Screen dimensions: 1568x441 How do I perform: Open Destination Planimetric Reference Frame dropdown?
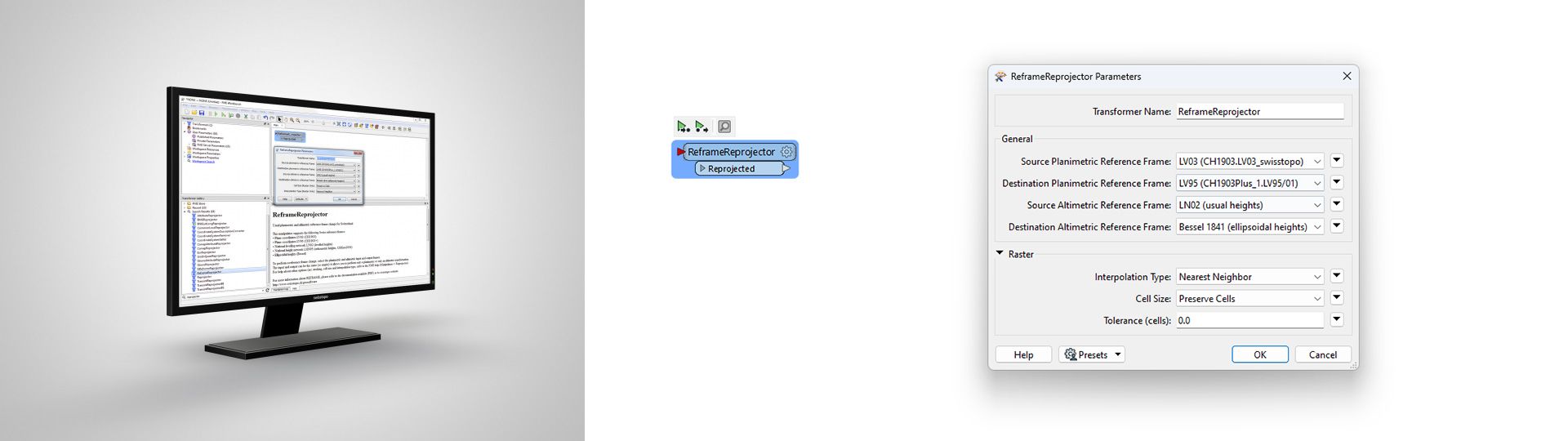1249,184
